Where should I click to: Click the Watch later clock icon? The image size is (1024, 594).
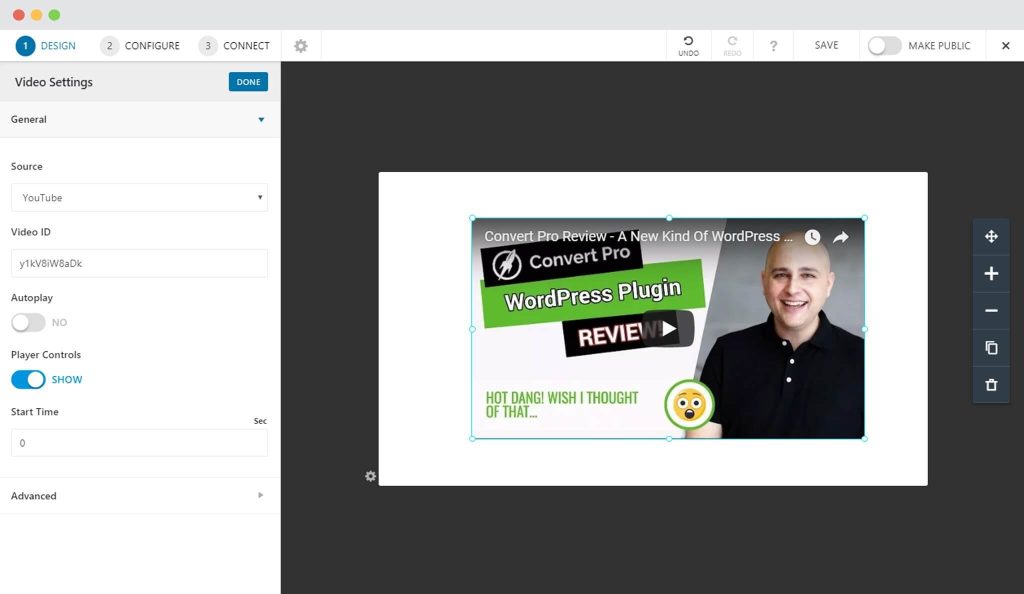(812, 237)
